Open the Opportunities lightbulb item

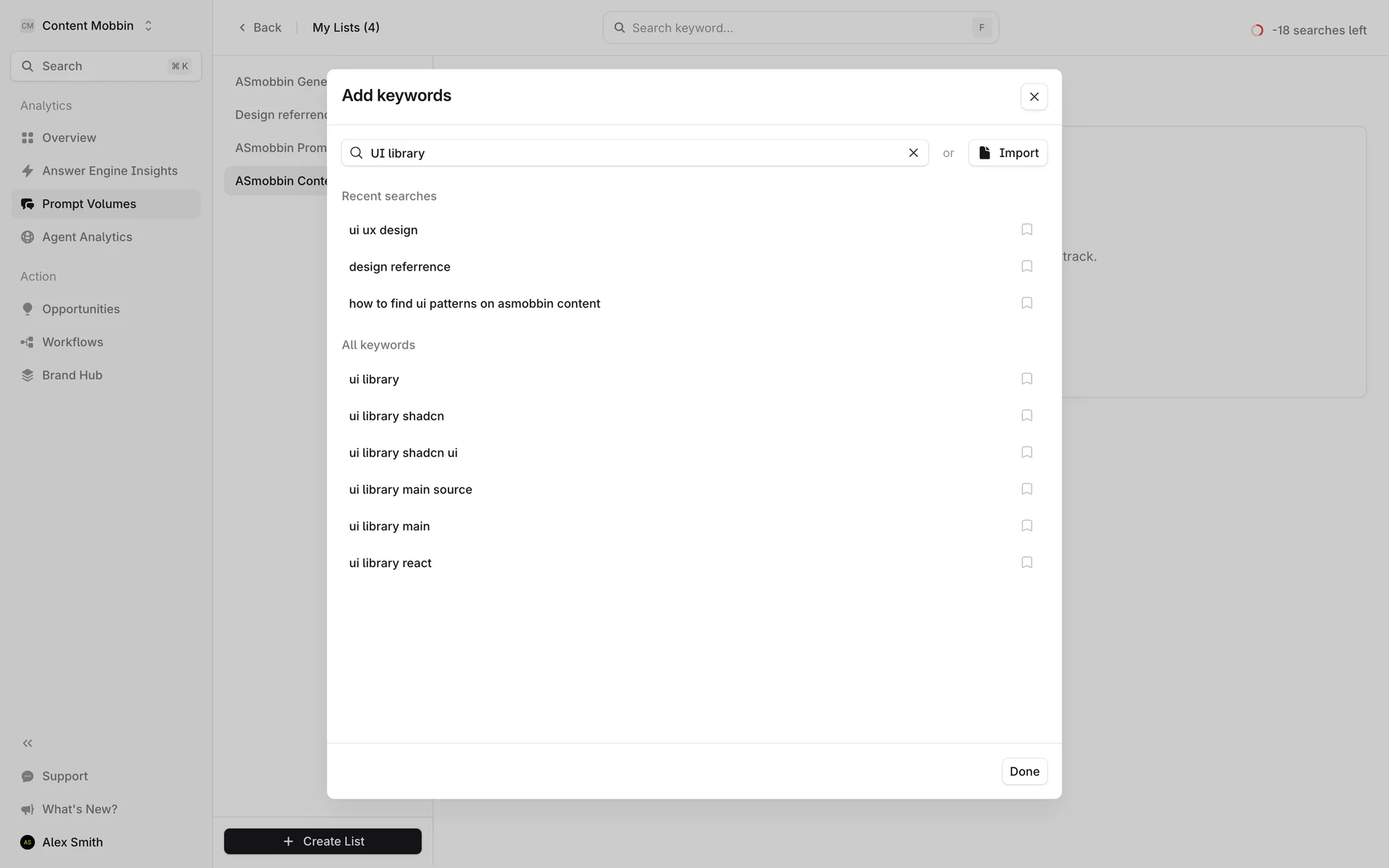point(80,309)
